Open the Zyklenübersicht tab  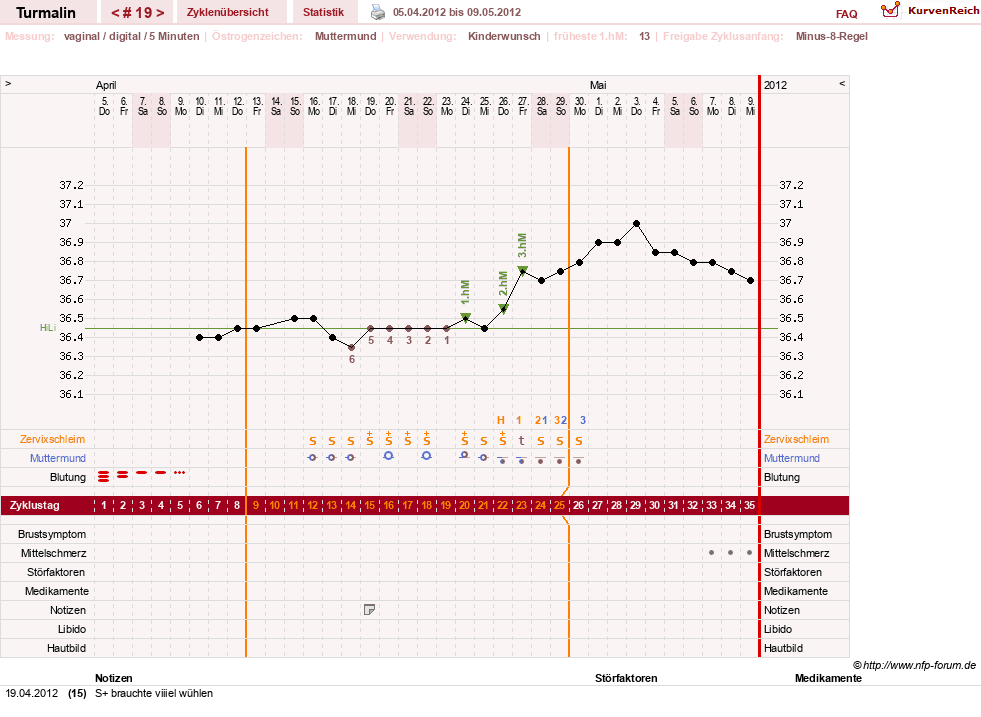pyautogui.click(x=228, y=12)
